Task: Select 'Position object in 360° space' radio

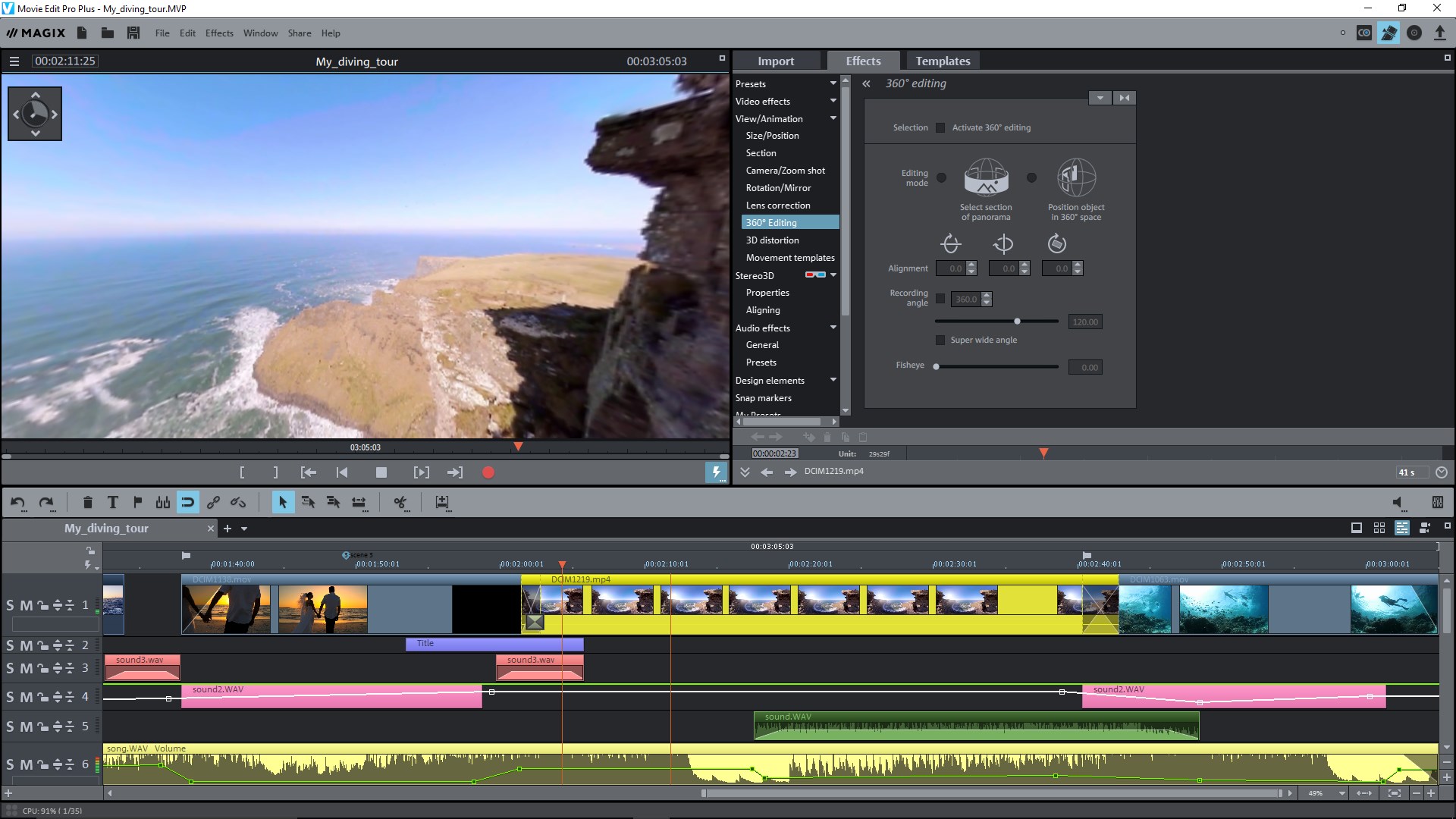Action: pos(1031,177)
